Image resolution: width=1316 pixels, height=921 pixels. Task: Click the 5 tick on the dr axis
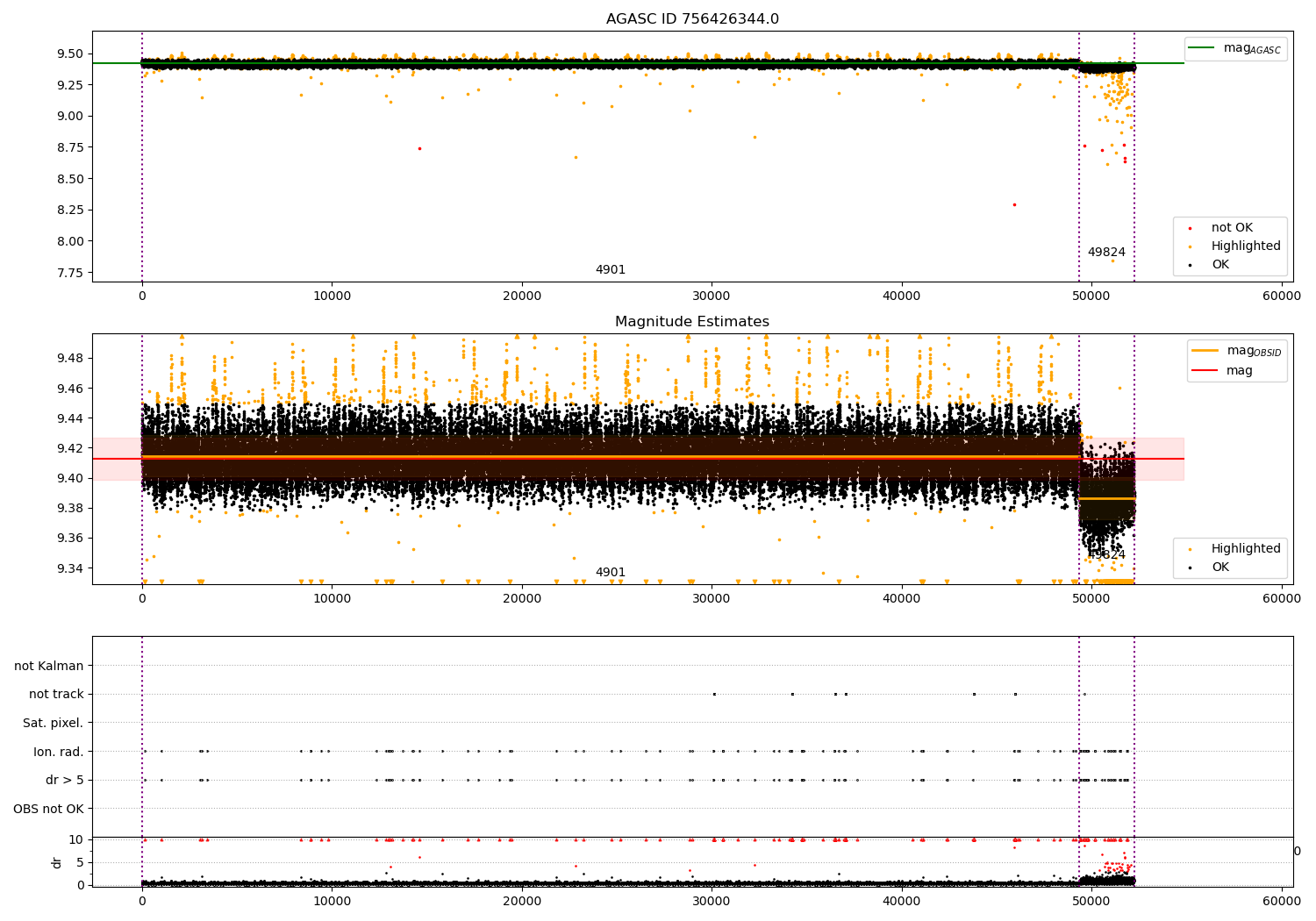80,863
